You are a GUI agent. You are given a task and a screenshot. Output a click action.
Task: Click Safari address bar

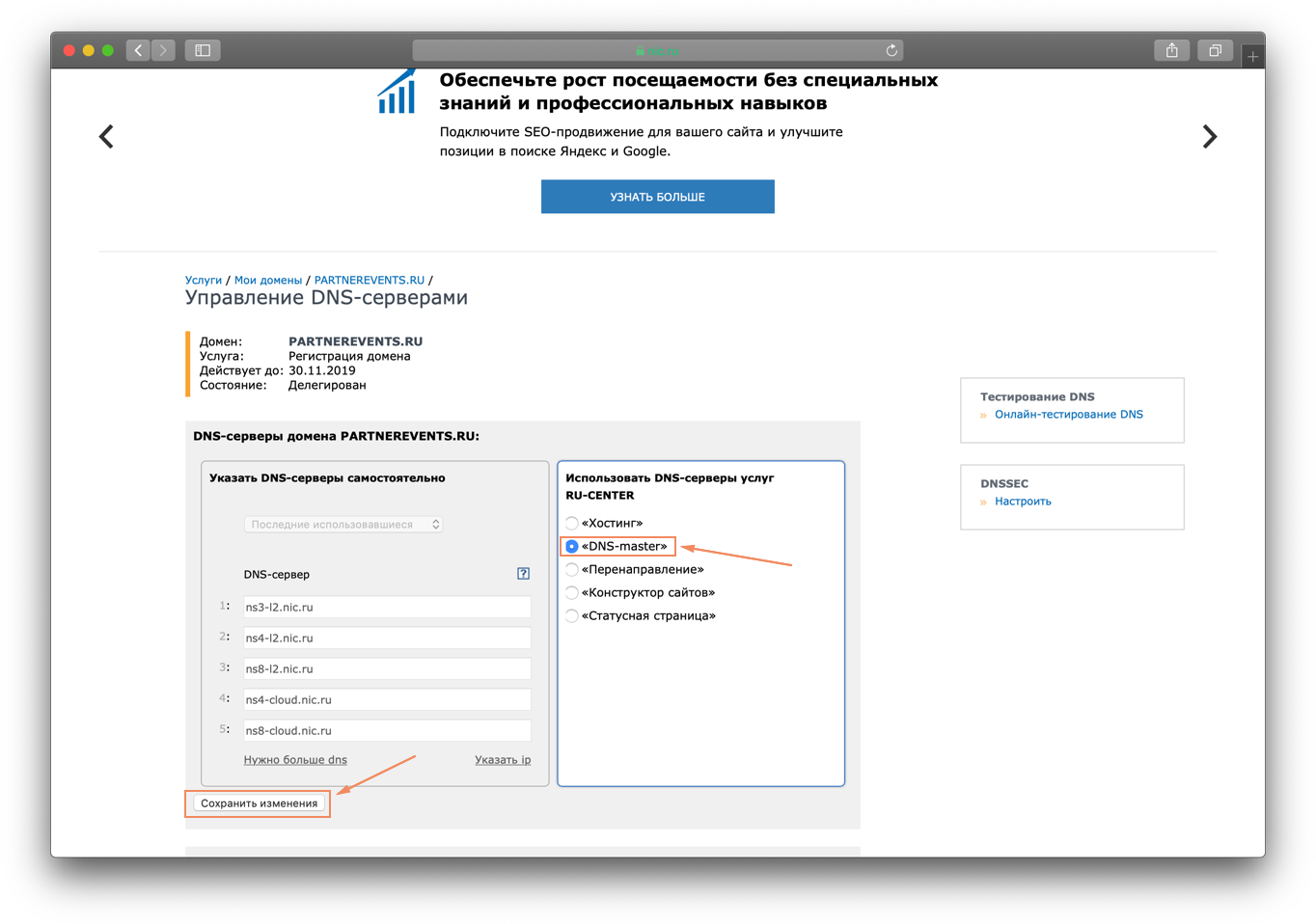(x=657, y=50)
